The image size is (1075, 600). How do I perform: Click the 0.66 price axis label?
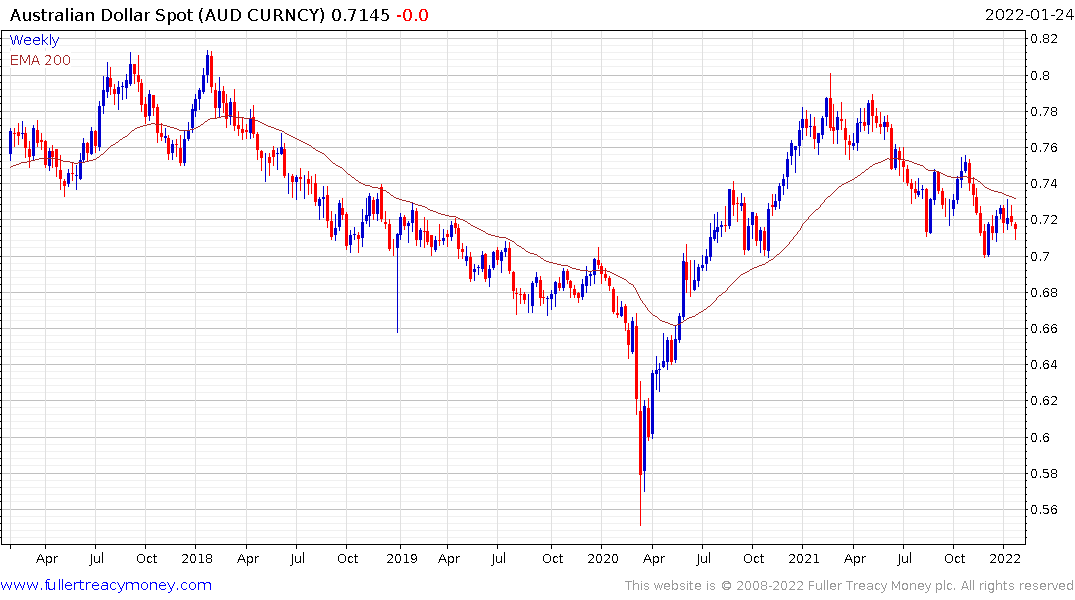coord(1044,328)
